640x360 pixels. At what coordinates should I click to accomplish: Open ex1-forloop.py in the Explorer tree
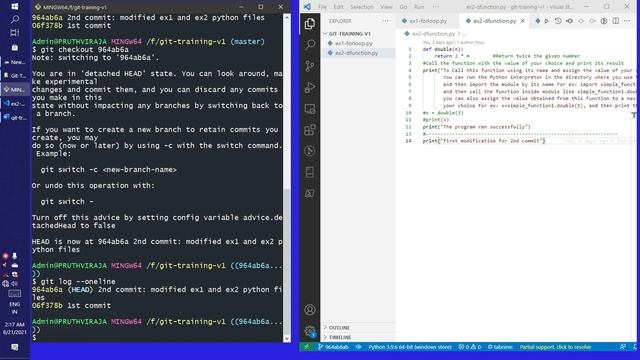pyautogui.click(x=353, y=43)
